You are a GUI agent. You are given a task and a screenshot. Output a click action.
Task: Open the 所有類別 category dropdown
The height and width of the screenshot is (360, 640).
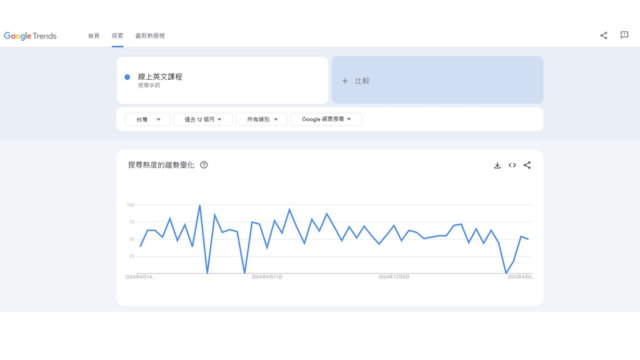[262, 119]
